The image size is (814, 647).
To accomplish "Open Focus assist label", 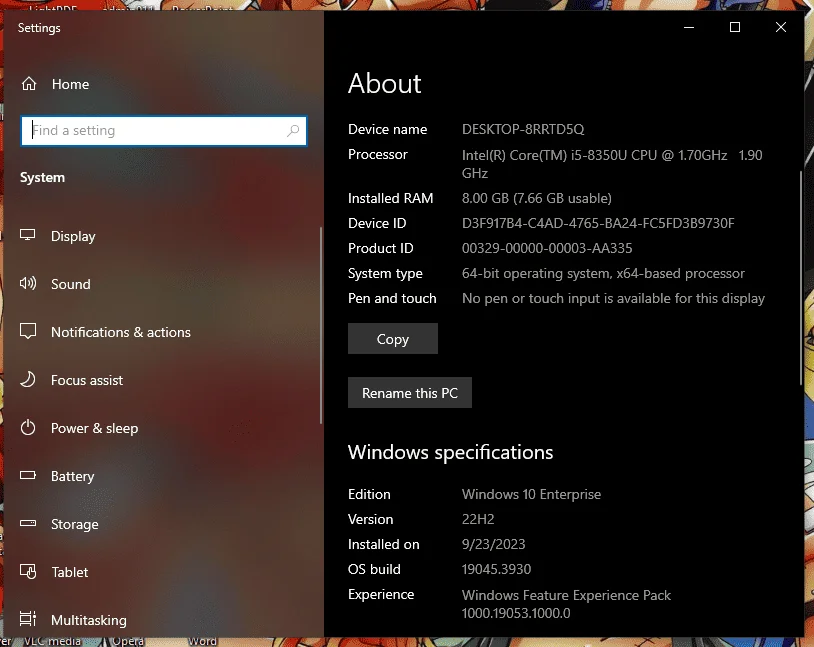I will coord(87,380).
